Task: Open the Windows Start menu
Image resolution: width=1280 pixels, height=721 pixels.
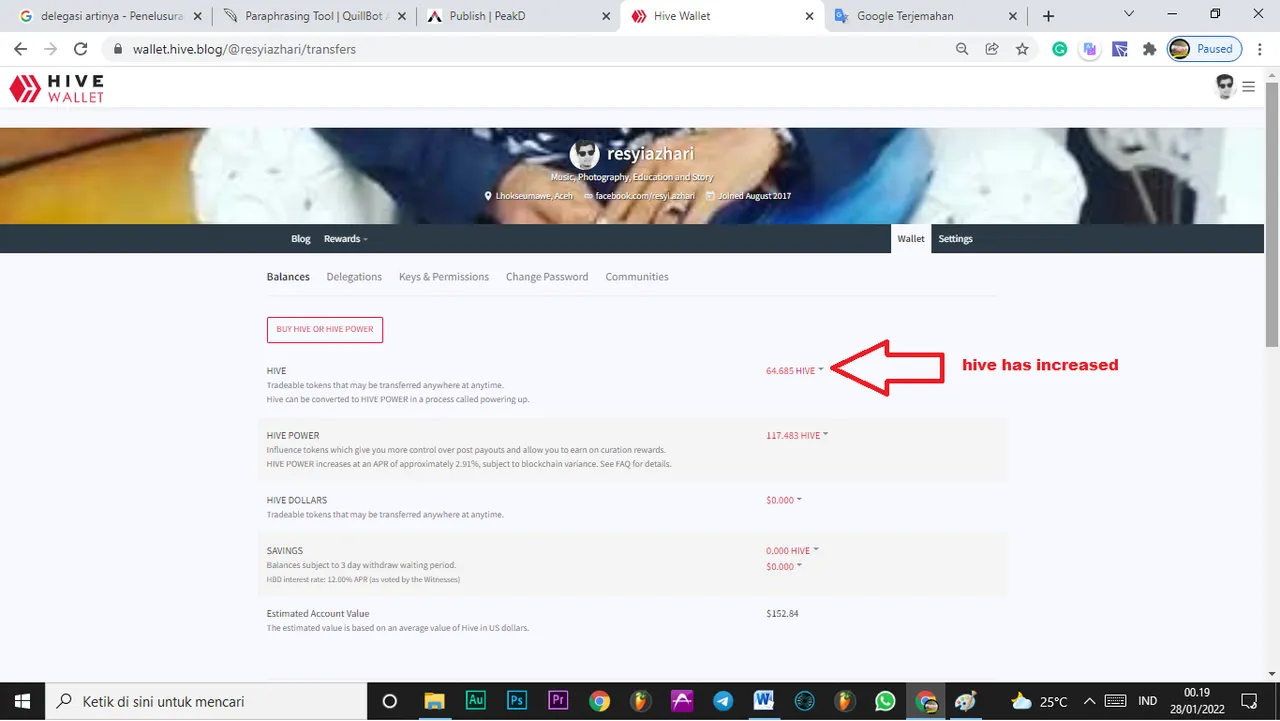Action: pos(21,701)
